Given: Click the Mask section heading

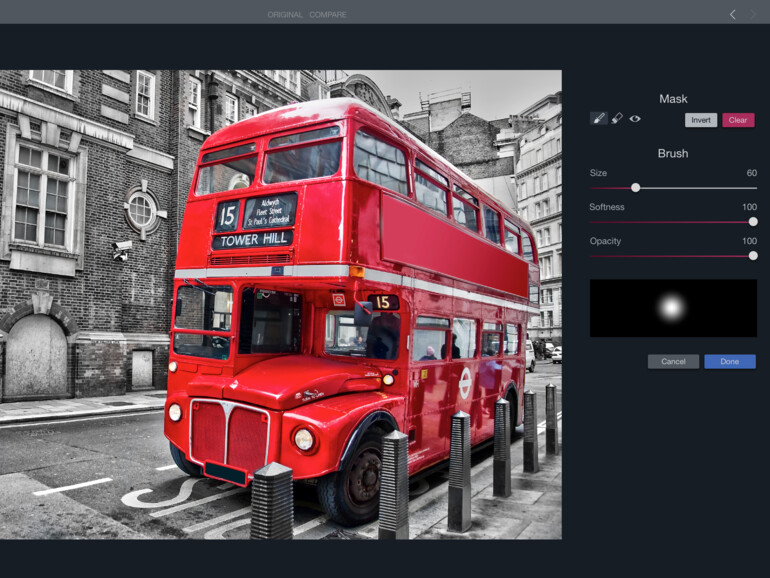Looking at the screenshot, I should 673,99.
